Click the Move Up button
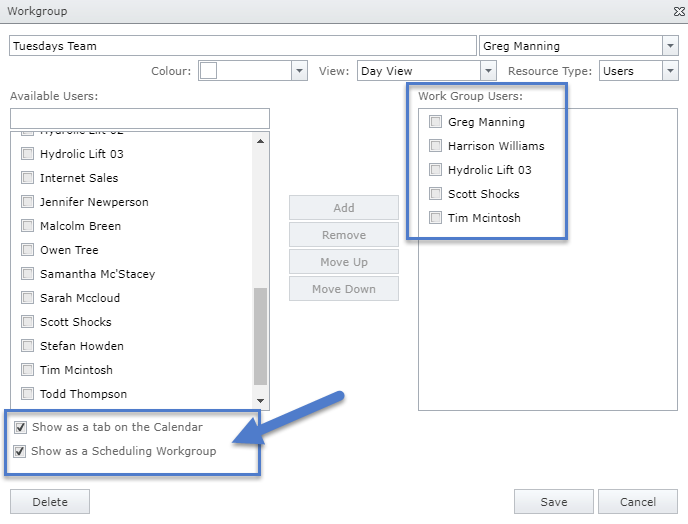The image size is (688, 524). 344,262
